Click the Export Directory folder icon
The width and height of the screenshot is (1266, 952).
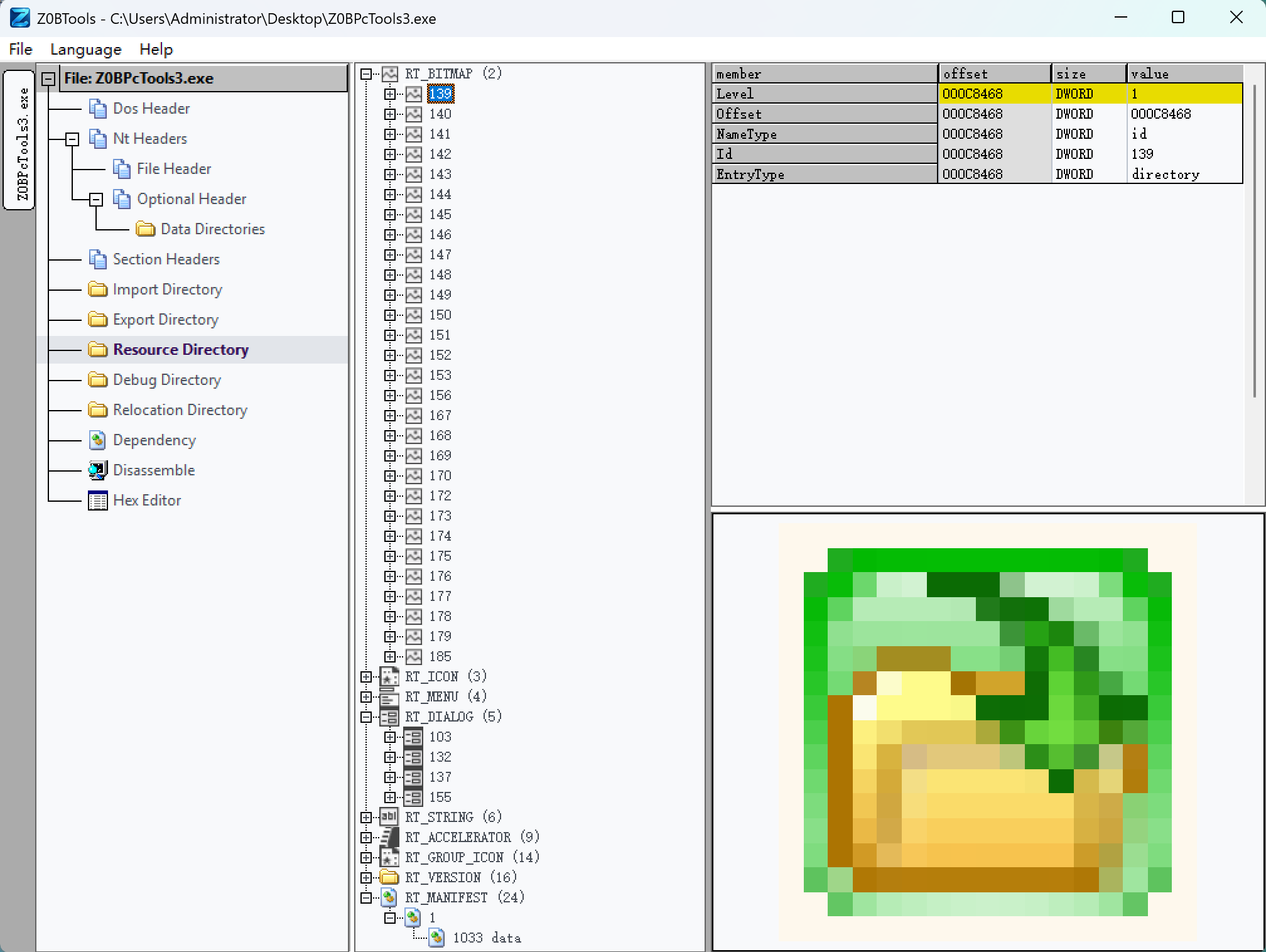97,320
